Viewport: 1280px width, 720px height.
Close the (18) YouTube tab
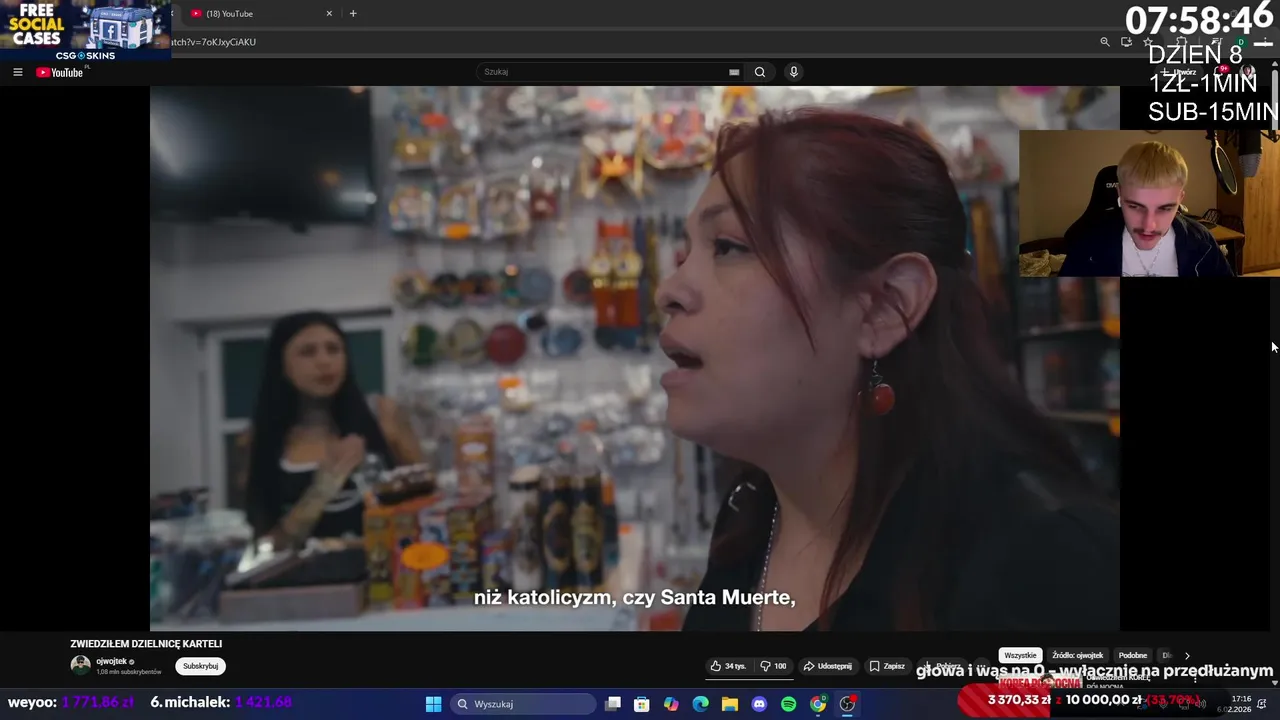329,14
